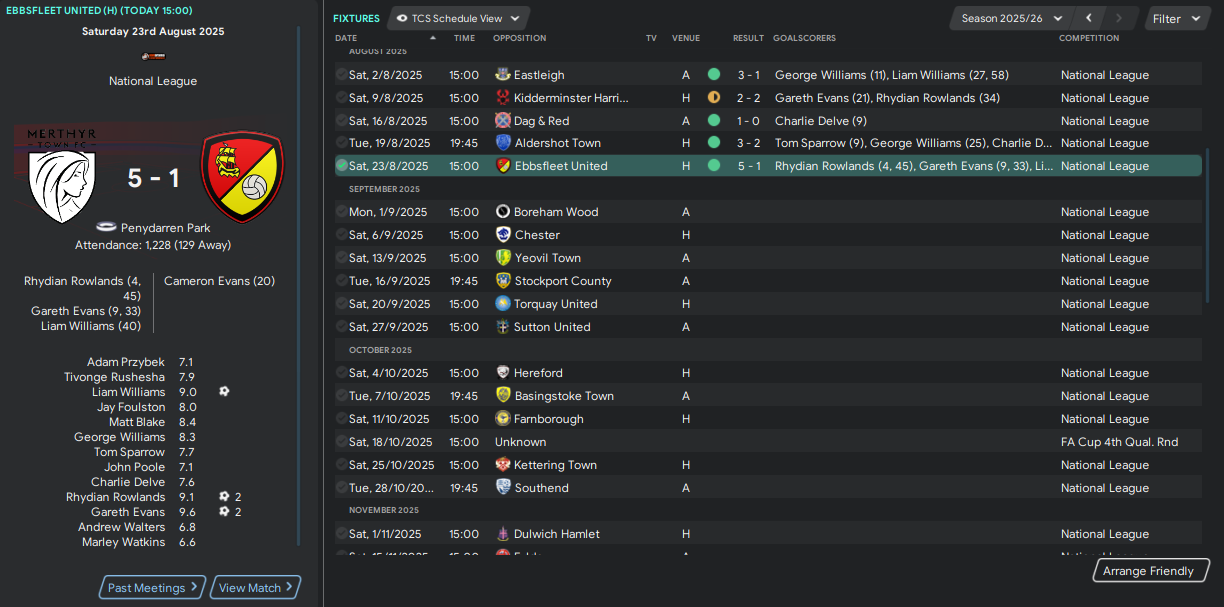Click the Arrange Friendly button
Viewport: 1224px width, 607px height.
click(x=1148, y=571)
